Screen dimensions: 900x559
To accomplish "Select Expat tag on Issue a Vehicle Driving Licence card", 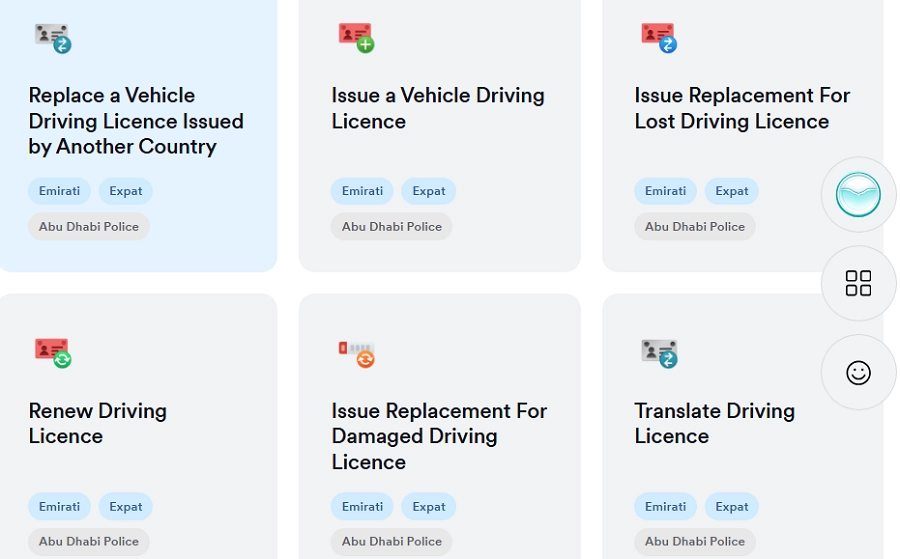I will click(x=428, y=191).
